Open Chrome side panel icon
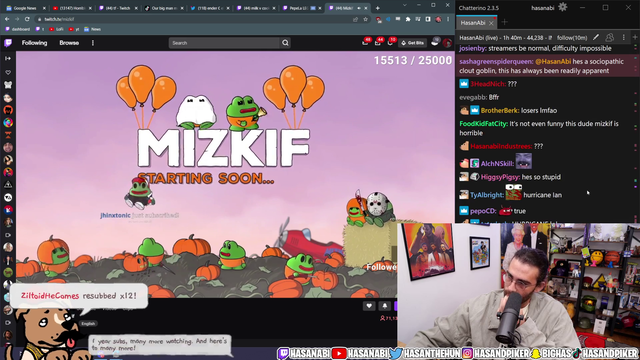The width and height of the screenshot is (640, 360). [x=428, y=19]
